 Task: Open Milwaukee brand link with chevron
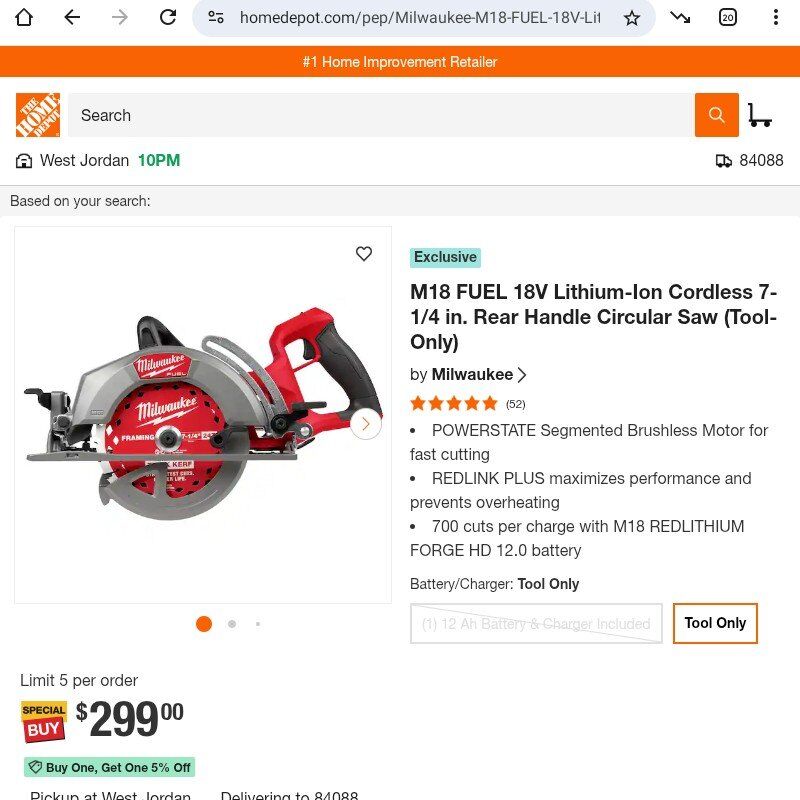(479, 374)
